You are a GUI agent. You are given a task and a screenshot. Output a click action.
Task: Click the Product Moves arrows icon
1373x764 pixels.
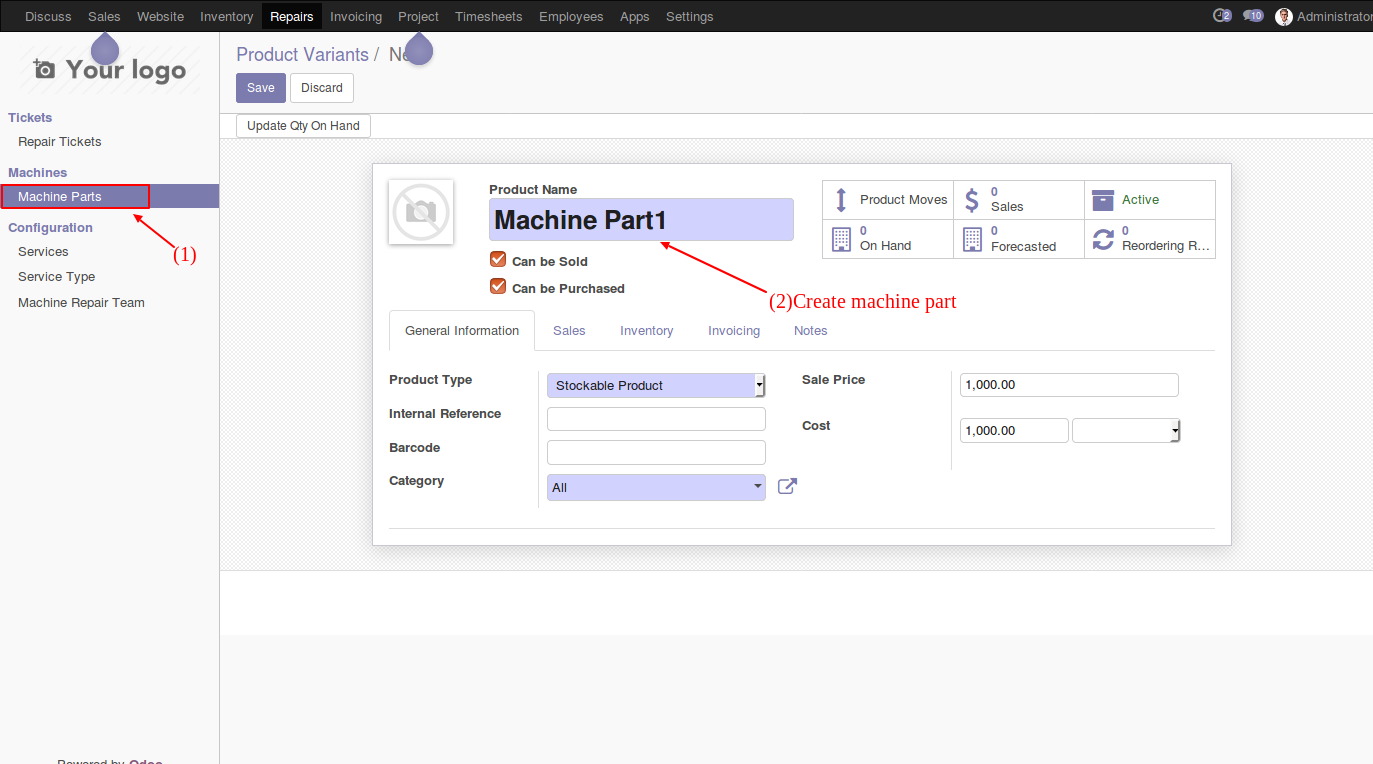point(841,199)
